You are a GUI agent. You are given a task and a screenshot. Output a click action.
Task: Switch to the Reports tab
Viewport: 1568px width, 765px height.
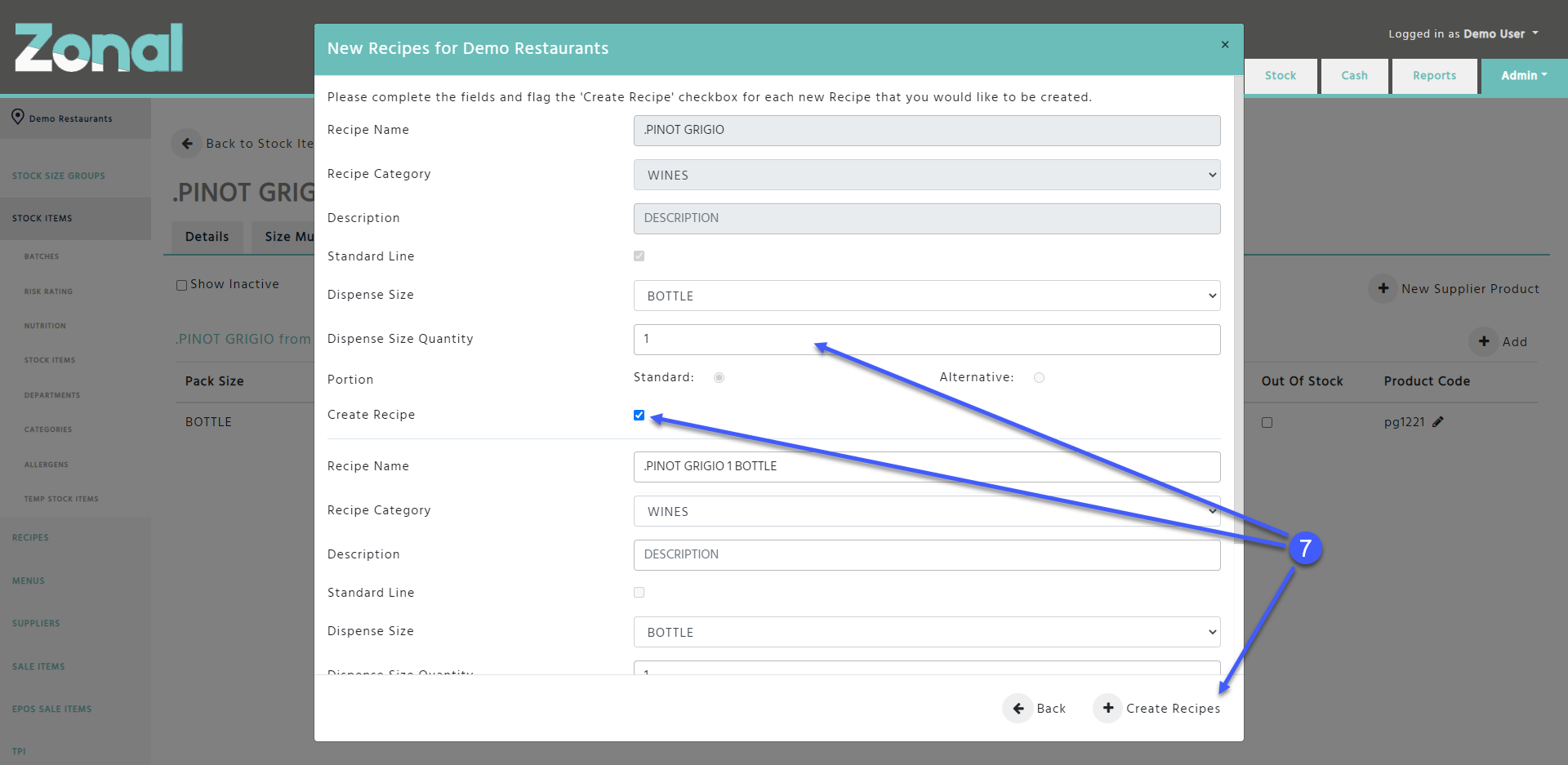1434,76
